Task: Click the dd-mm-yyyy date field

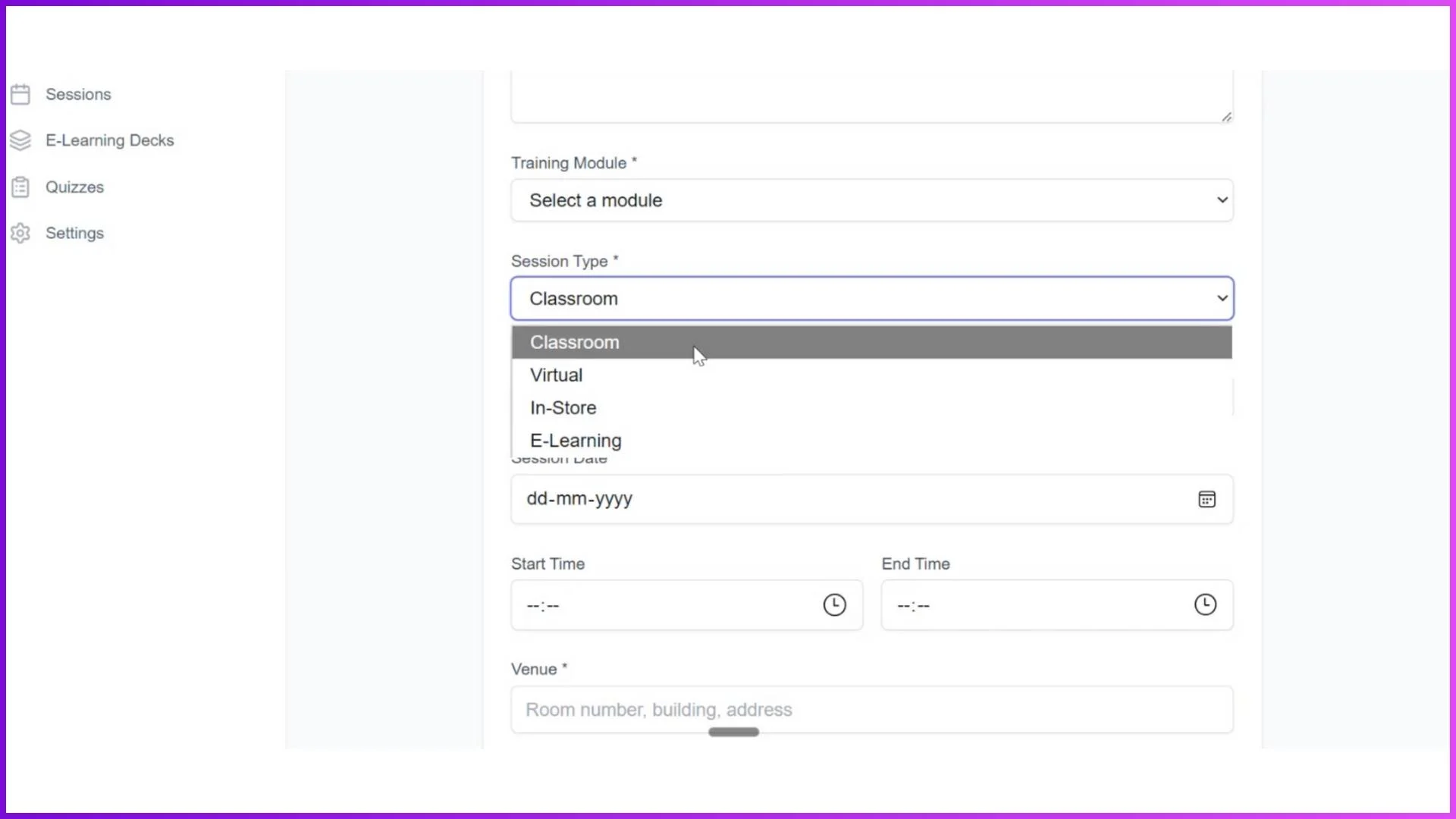Action: [834, 499]
